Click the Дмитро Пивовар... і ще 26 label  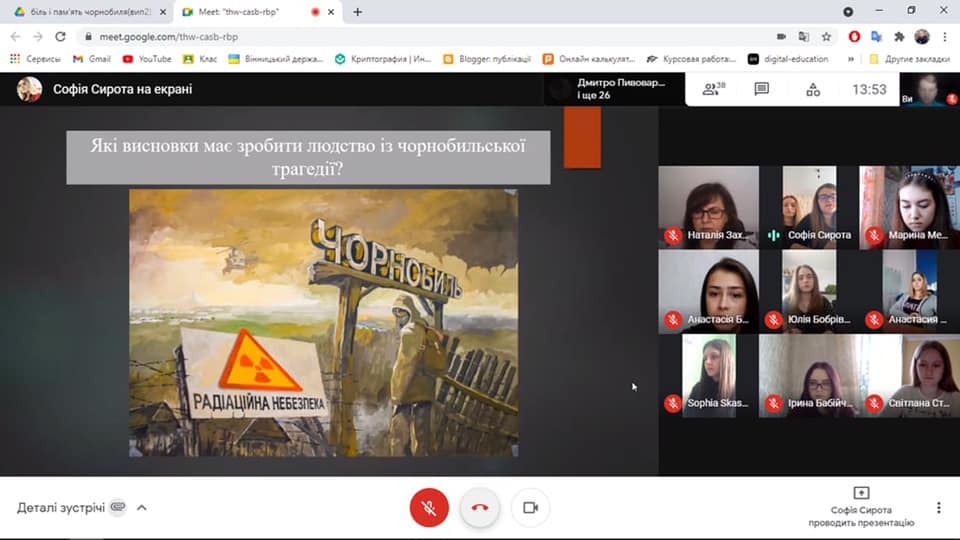[x=621, y=89]
